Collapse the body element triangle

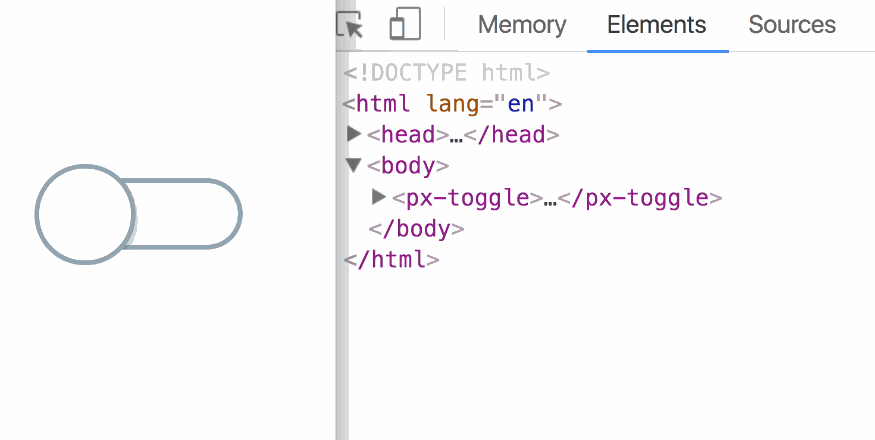point(354,165)
